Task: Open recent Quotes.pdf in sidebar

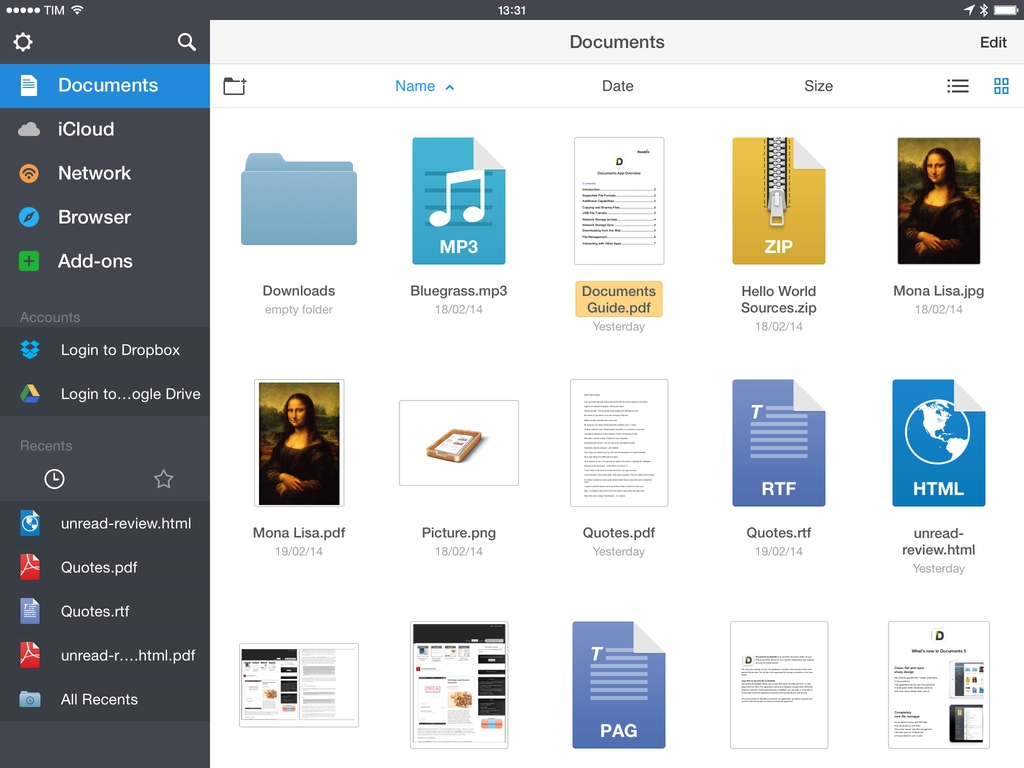Action: pos(105,568)
